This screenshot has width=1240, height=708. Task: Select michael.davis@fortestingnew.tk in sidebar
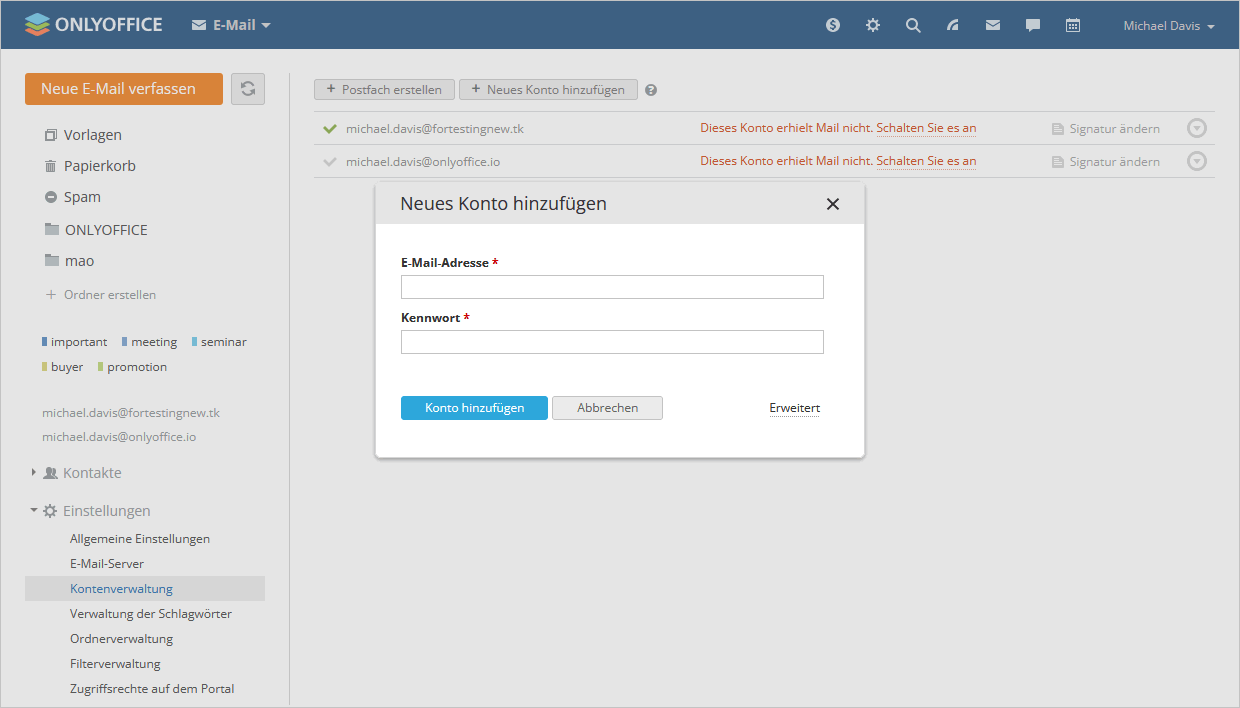[x=131, y=412]
